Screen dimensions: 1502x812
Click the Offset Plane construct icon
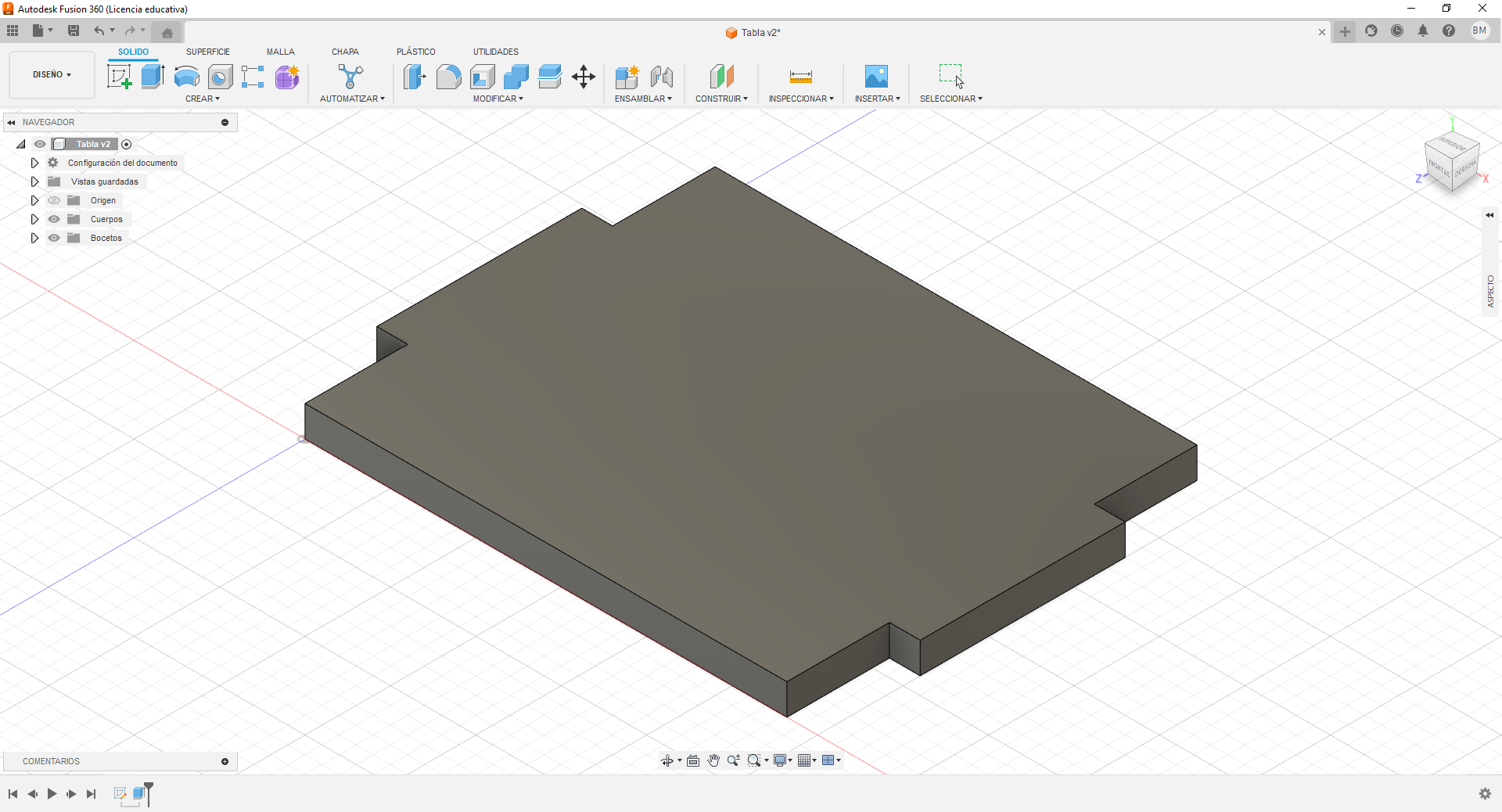click(722, 77)
